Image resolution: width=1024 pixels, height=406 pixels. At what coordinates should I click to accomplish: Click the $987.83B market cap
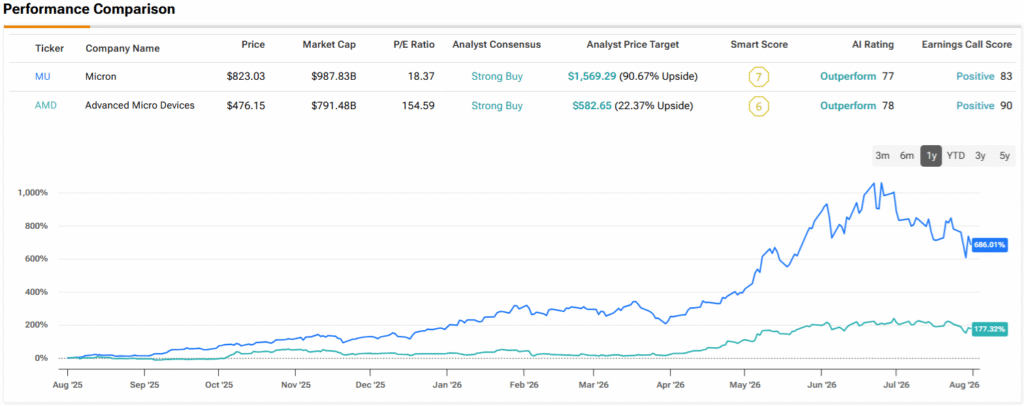point(334,76)
